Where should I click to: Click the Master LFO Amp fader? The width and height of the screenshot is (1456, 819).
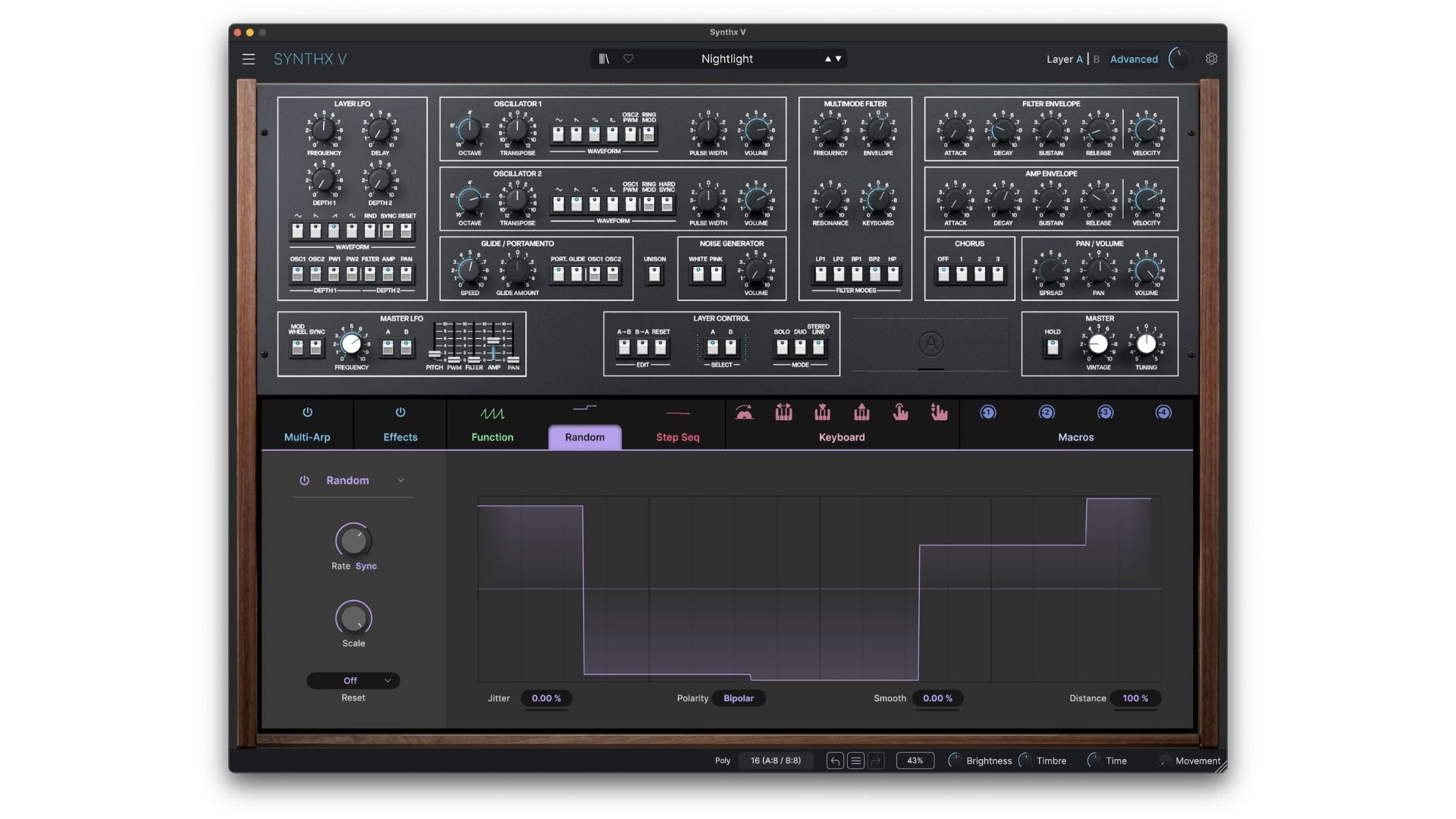coord(494,342)
